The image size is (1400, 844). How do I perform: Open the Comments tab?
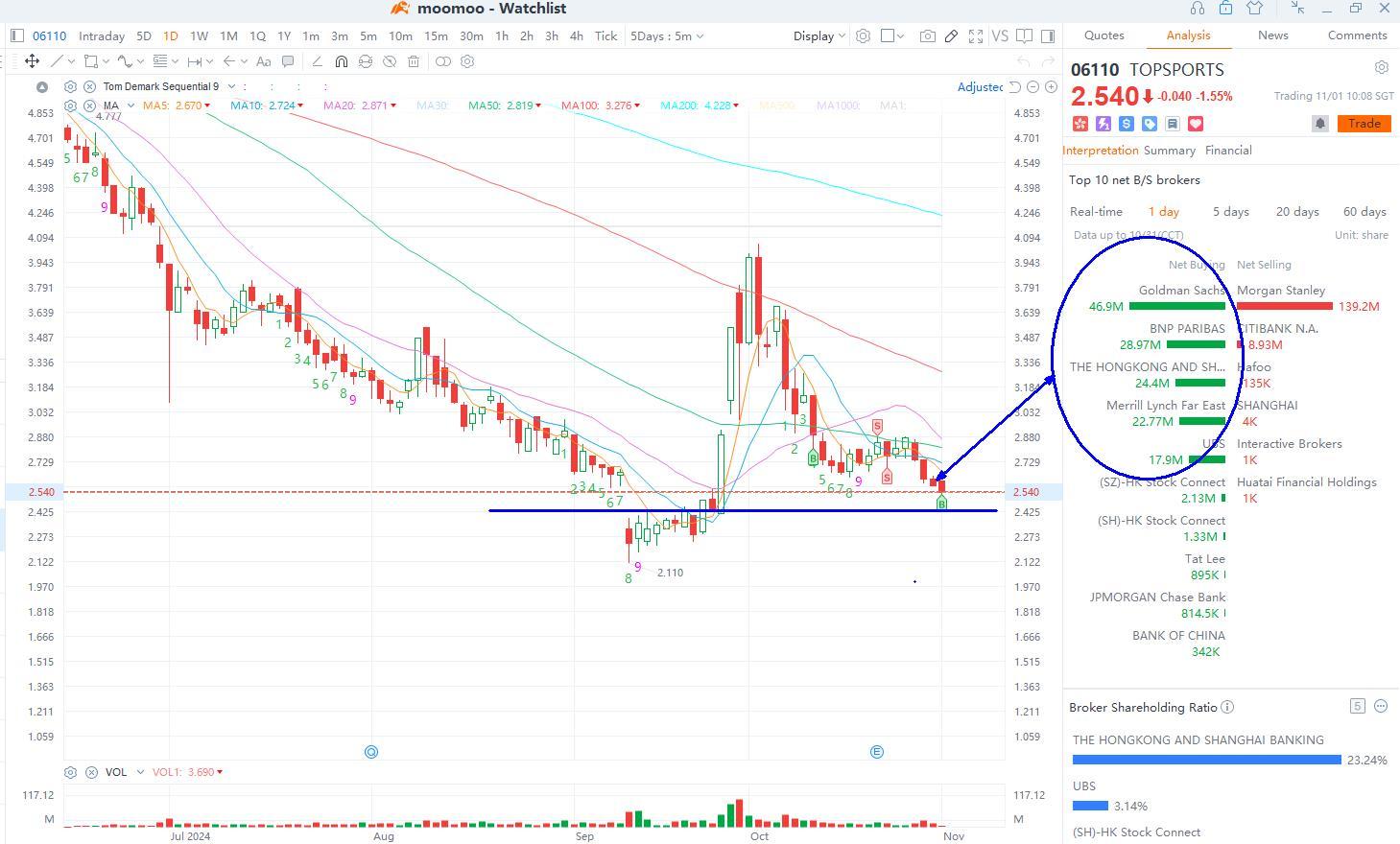tap(1357, 35)
